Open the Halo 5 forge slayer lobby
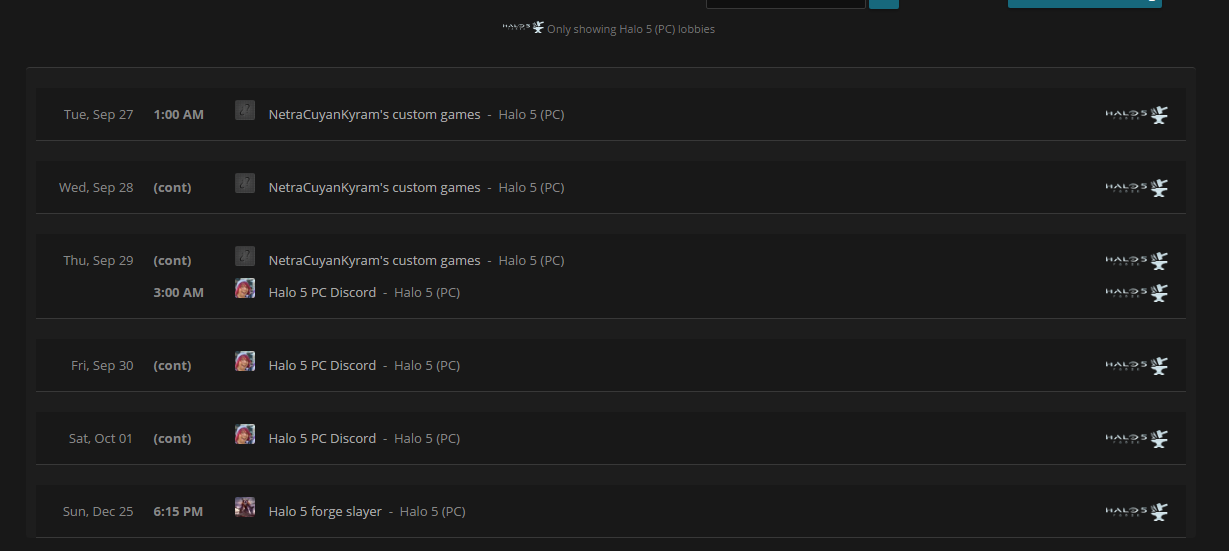1229x551 pixels. click(x=325, y=512)
